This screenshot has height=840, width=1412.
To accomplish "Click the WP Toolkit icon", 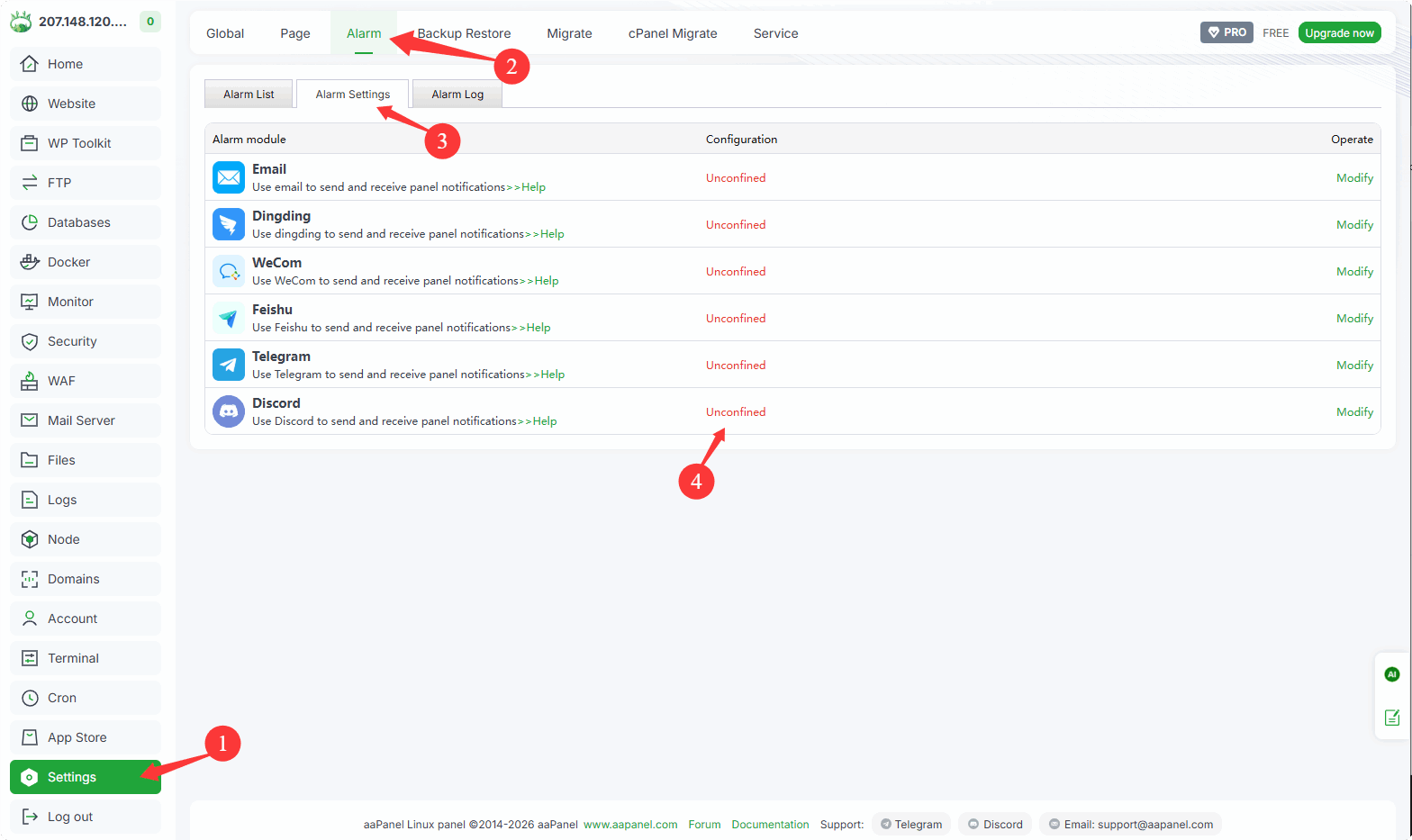I will pos(30,143).
